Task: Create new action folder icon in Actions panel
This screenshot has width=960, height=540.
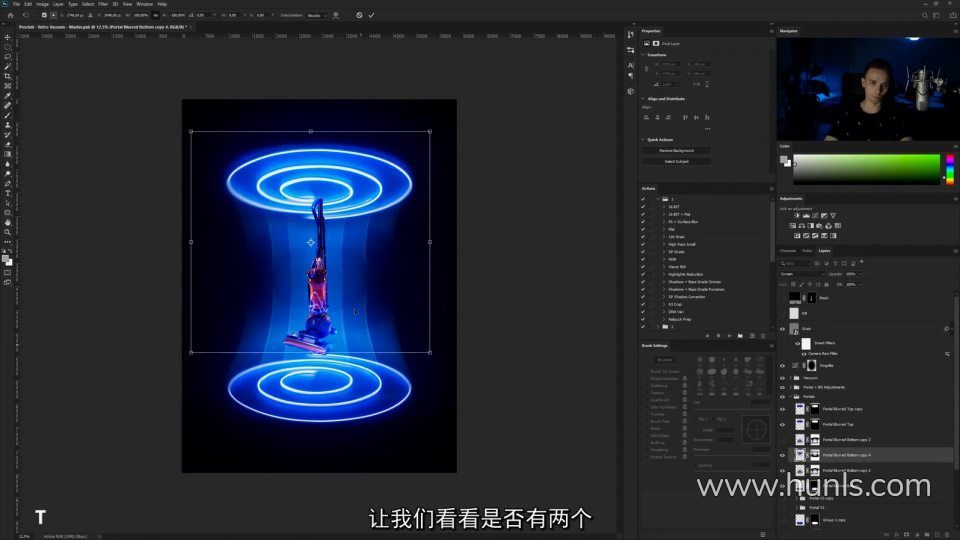Action: pyautogui.click(x=740, y=336)
